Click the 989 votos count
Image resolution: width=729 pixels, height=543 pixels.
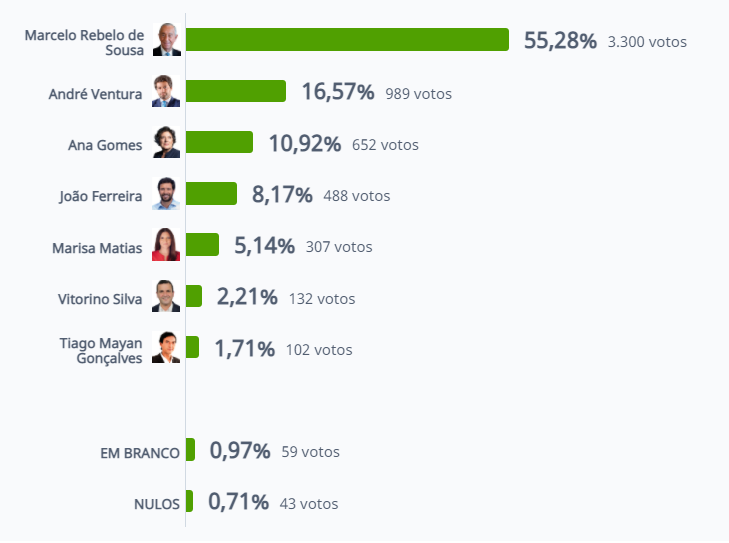[418, 94]
